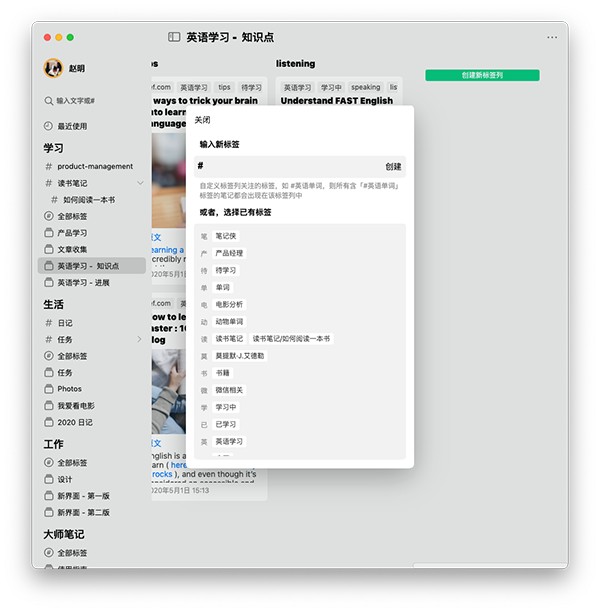Click the notebook icon beside Photos
Viewport: 600px width, 611px height.
point(48,389)
